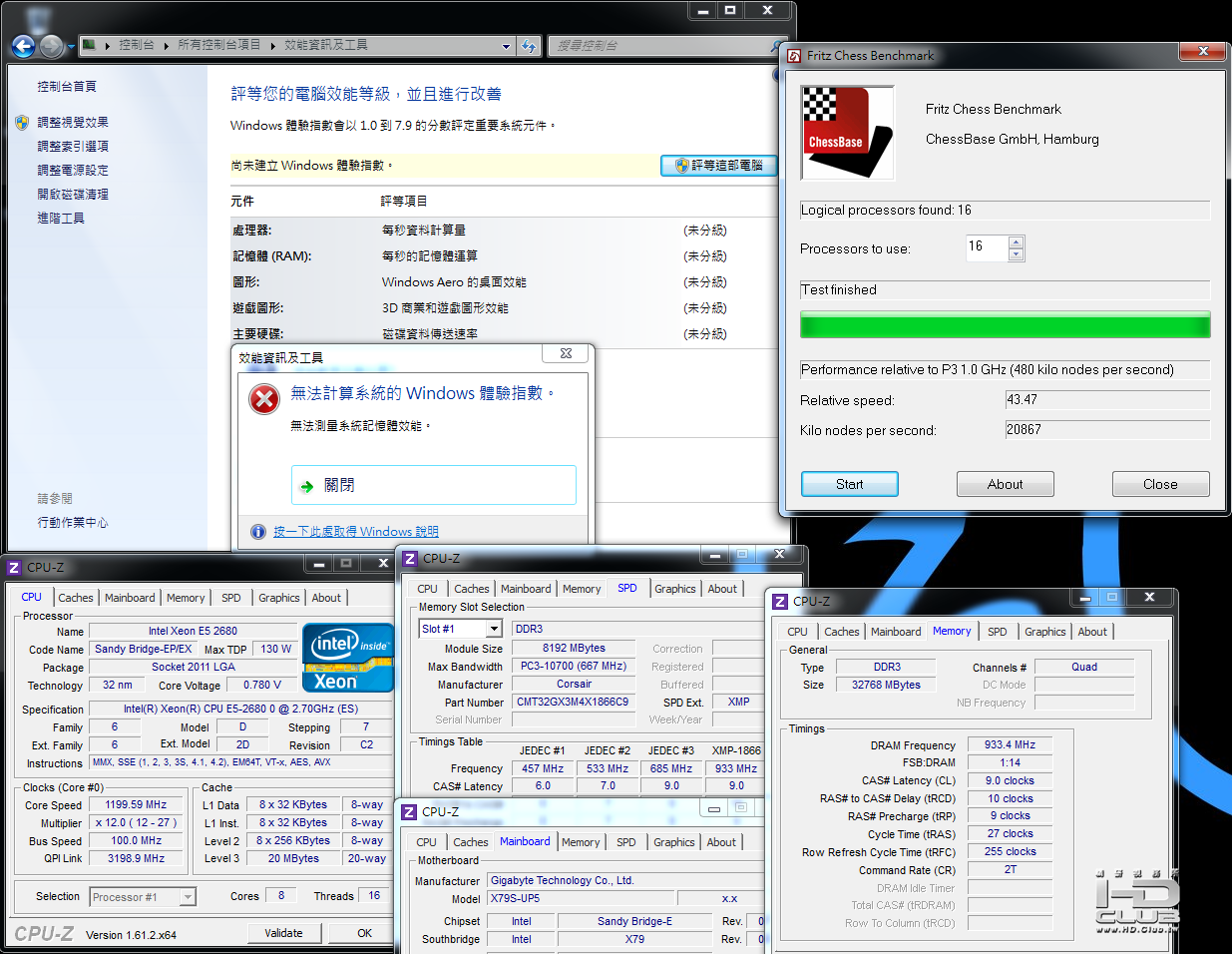Click the OK button in CPU-Z
1232x954 pixels.
click(x=365, y=933)
